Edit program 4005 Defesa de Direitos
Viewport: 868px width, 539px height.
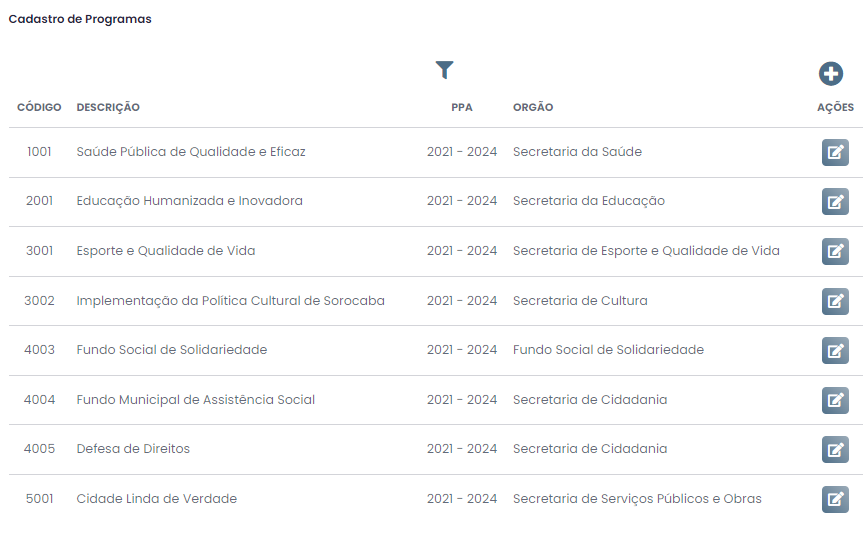point(835,449)
